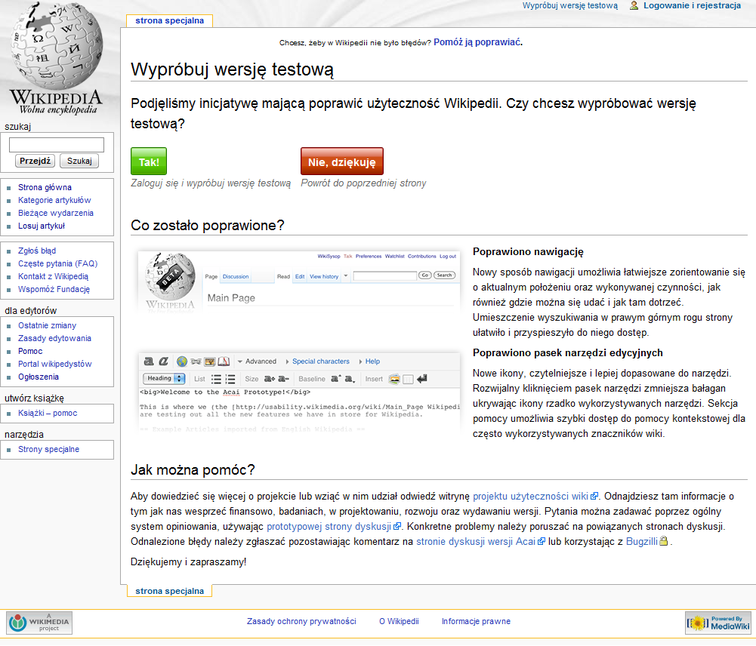756x646 pixels.
Task: Click the red Nie, dziękuję button
Action: pyautogui.click(x=342, y=162)
